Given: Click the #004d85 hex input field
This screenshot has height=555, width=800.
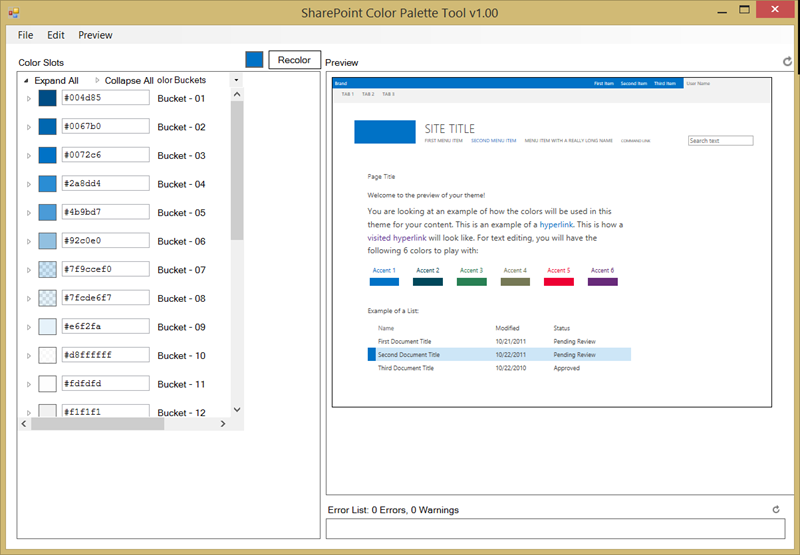Looking at the screenshot, I should click(106, 97).
